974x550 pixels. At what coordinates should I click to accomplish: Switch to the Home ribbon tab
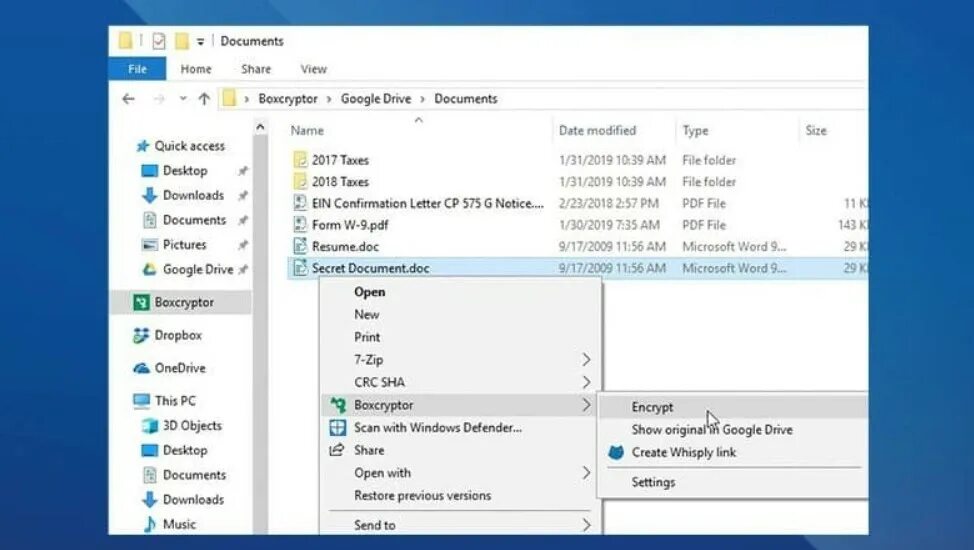point(196,69)
